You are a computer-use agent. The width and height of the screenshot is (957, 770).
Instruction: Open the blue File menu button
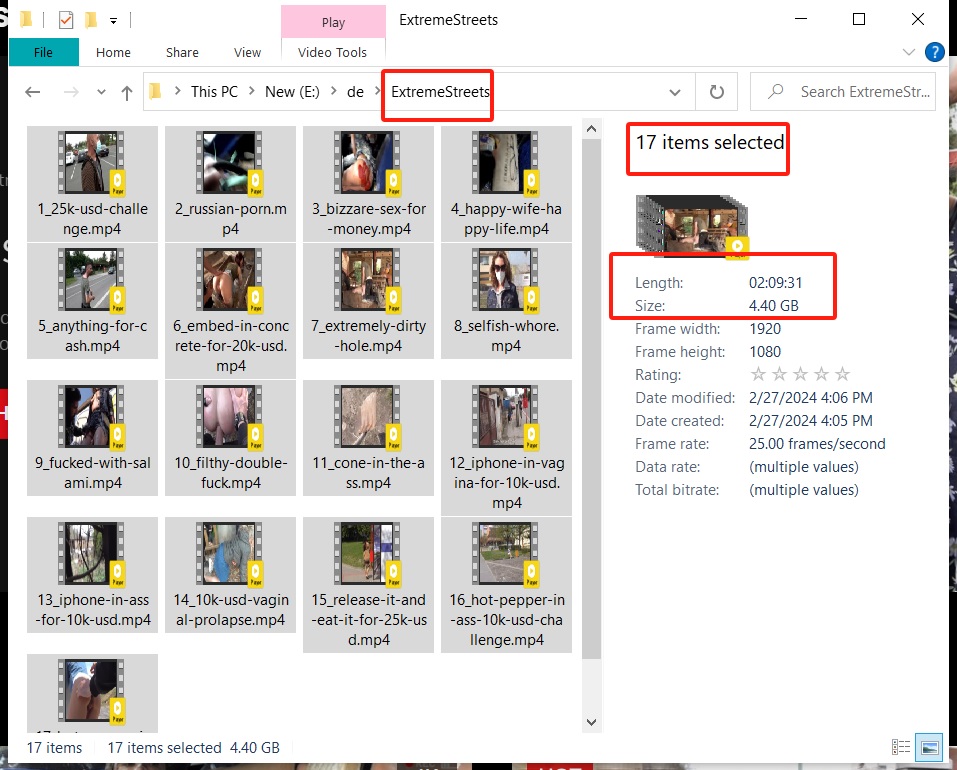(x=43, y=52)
